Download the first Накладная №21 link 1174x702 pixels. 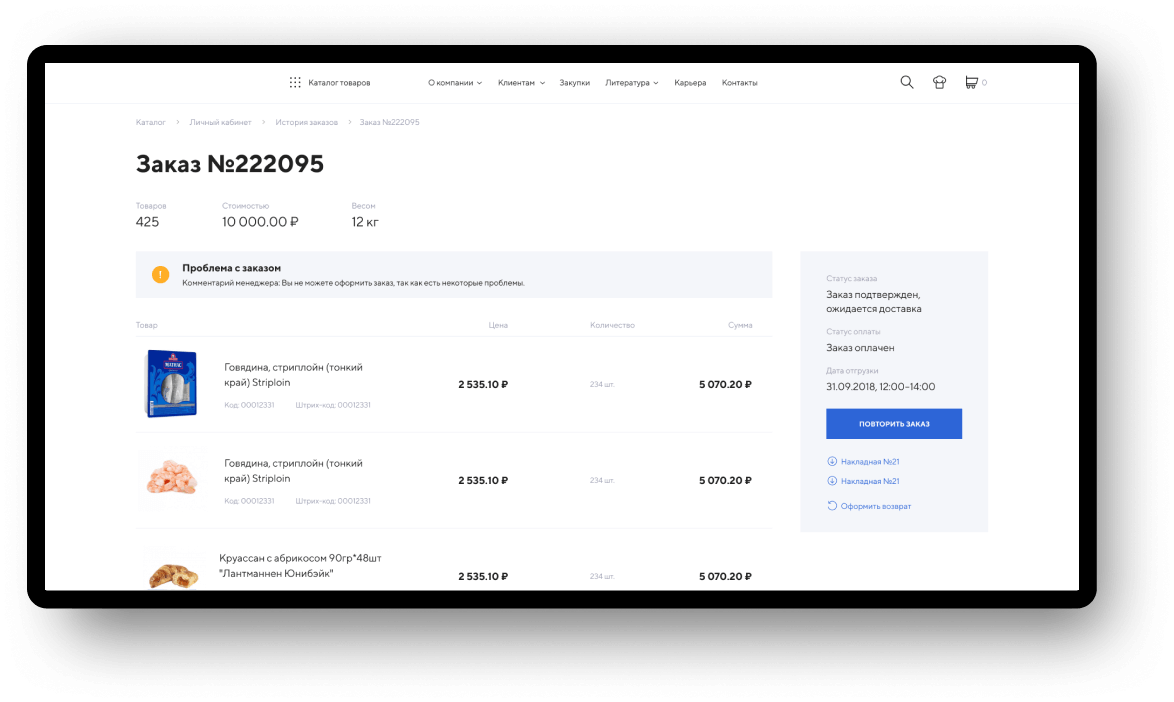point(870,462)
